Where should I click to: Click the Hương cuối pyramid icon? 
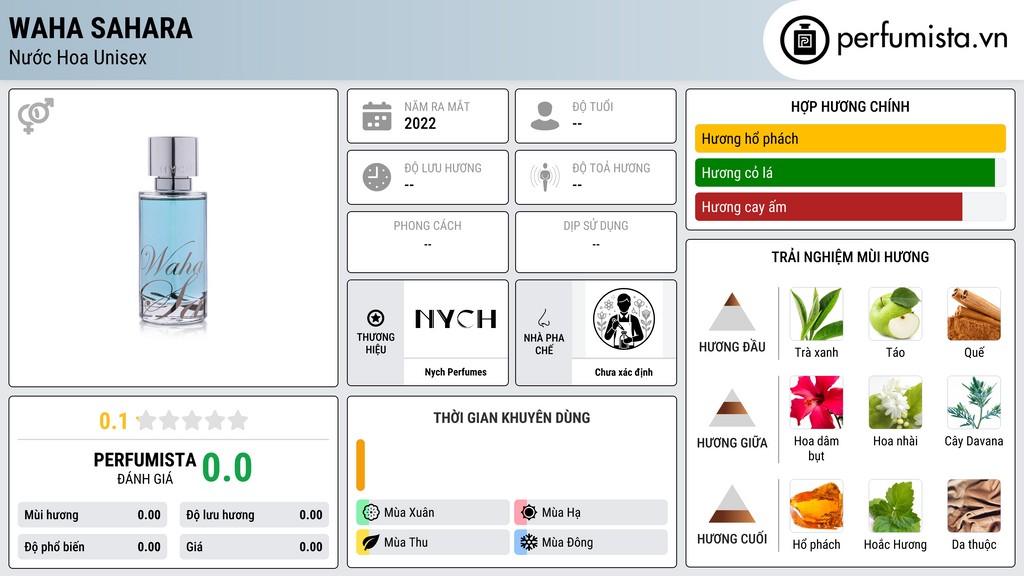[x=732, y=504]
